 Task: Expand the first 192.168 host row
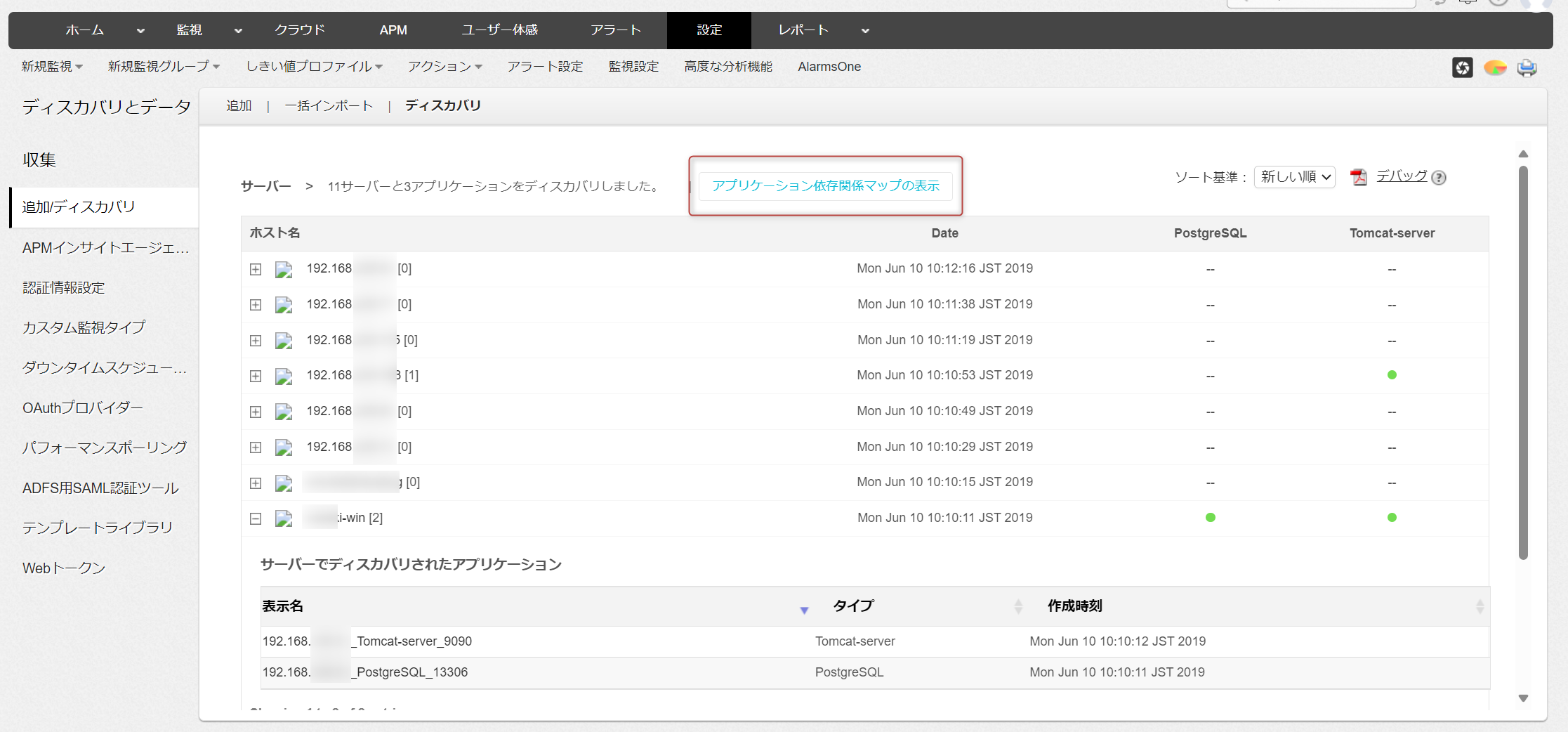pos(256,269)
